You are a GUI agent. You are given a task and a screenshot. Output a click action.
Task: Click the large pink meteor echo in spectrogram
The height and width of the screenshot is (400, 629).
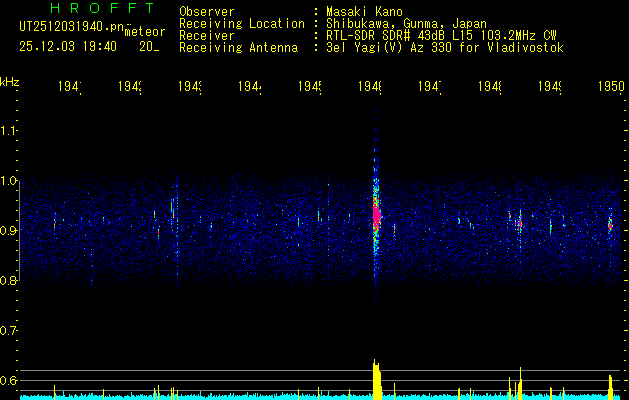pos(376,215)
